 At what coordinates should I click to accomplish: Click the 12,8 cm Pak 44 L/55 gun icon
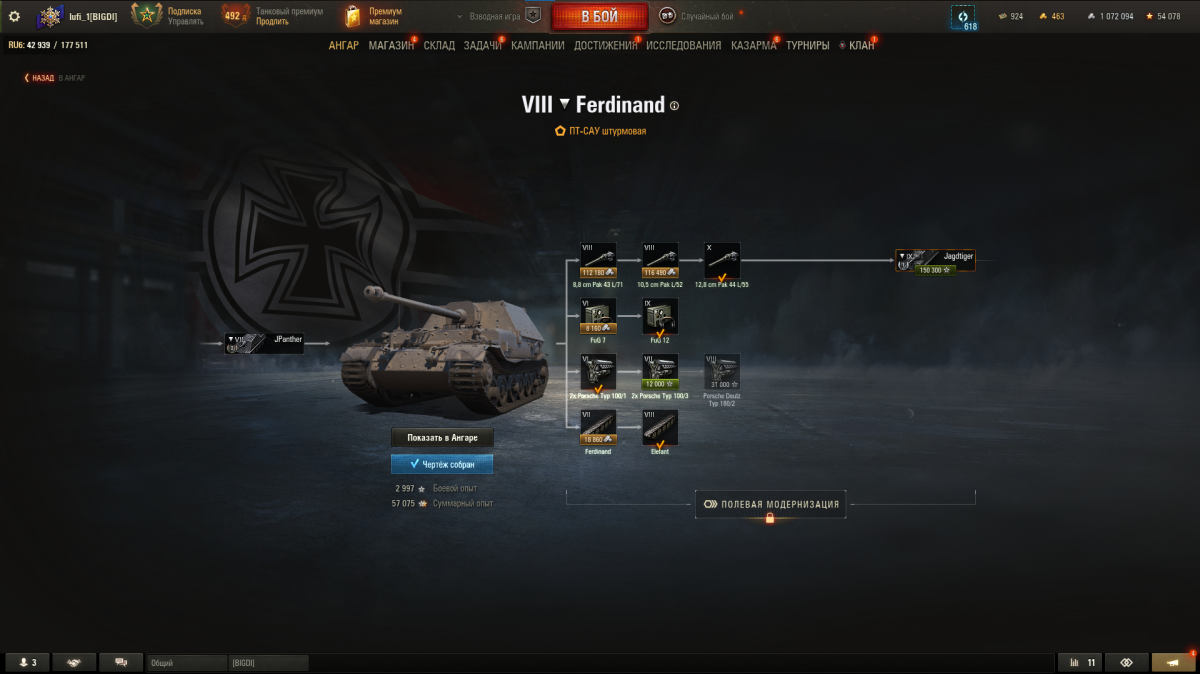point(722,260)
